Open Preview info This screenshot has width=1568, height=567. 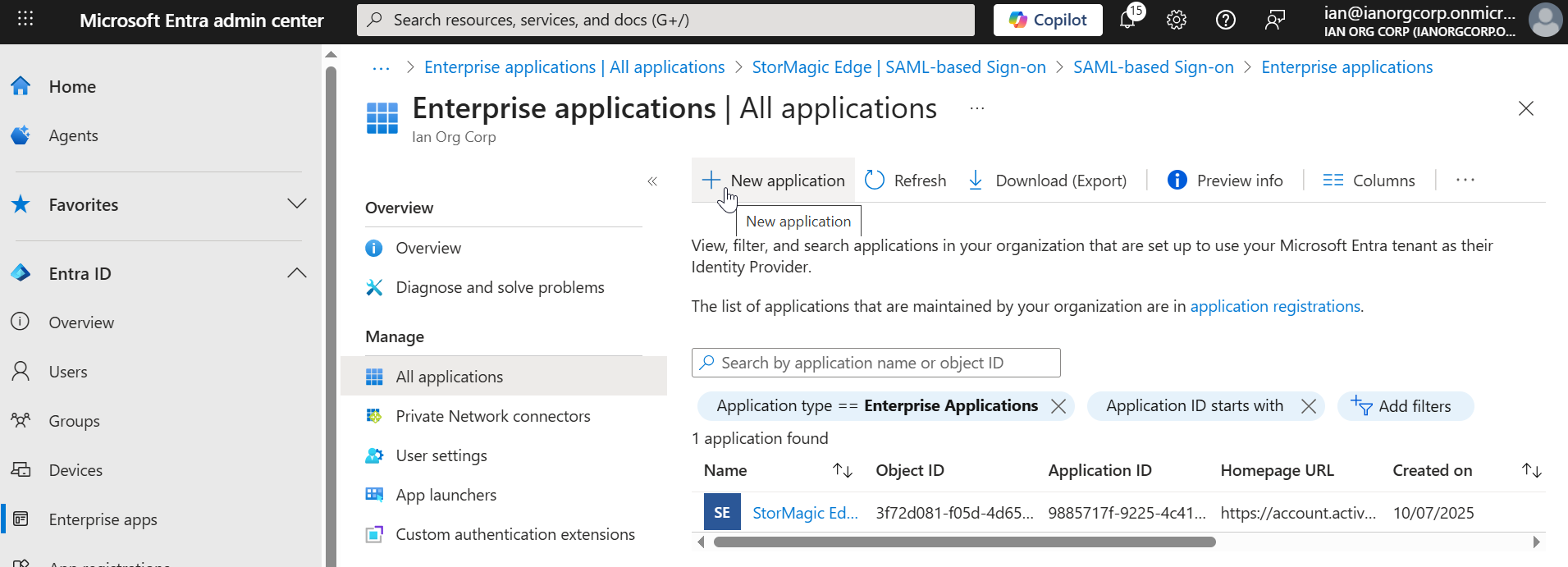pos(1224,180)
